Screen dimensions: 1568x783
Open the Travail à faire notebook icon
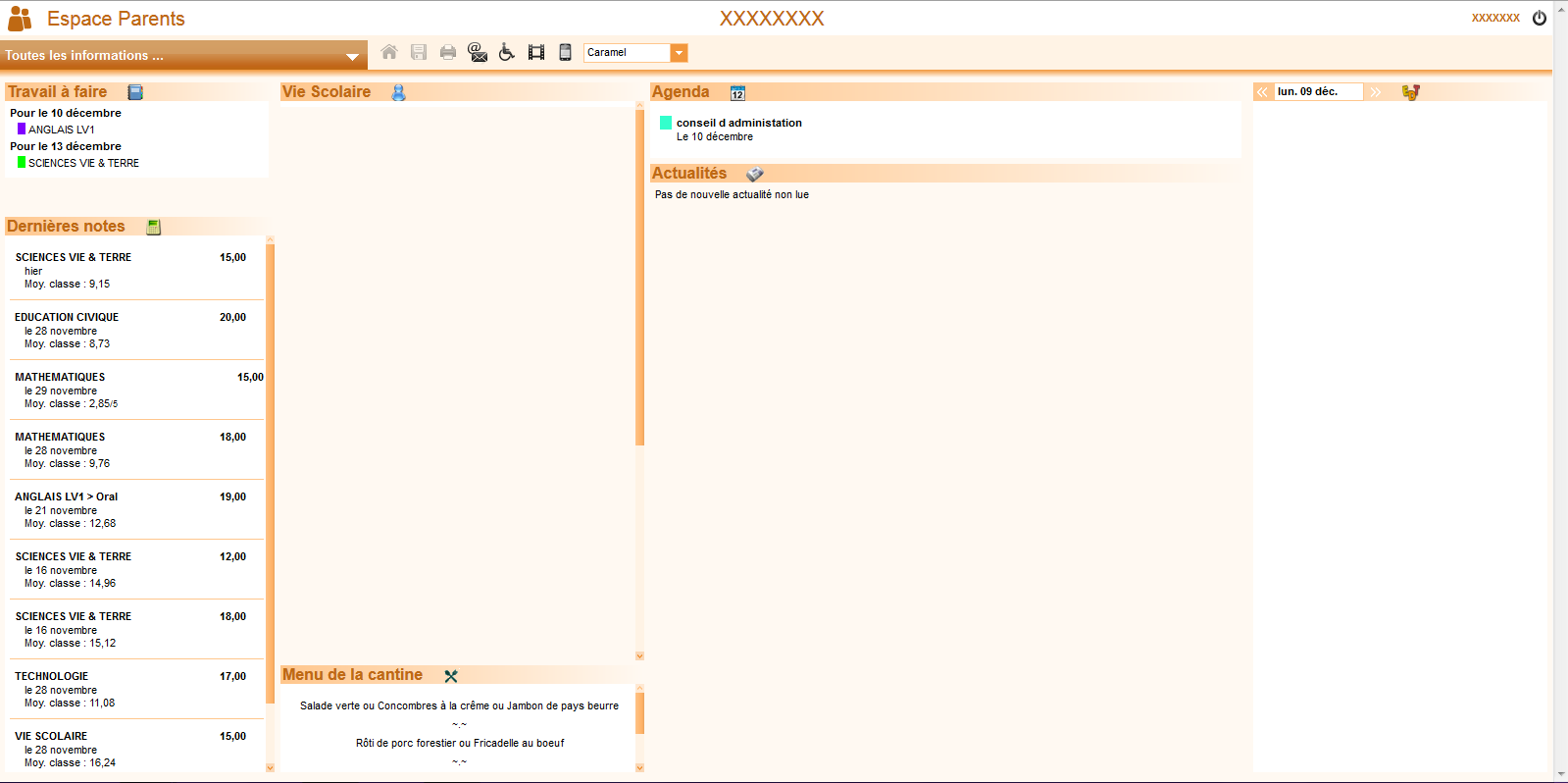coord(135,92)
